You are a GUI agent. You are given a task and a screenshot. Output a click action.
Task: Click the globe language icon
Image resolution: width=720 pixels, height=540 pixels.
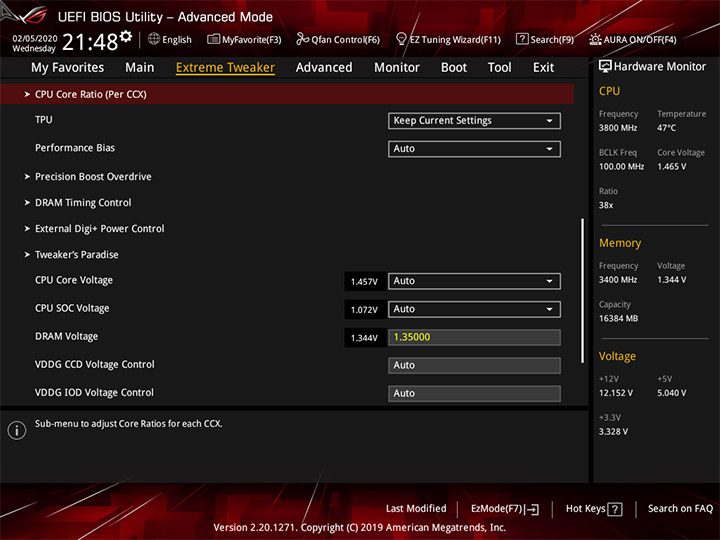[154, 39]
